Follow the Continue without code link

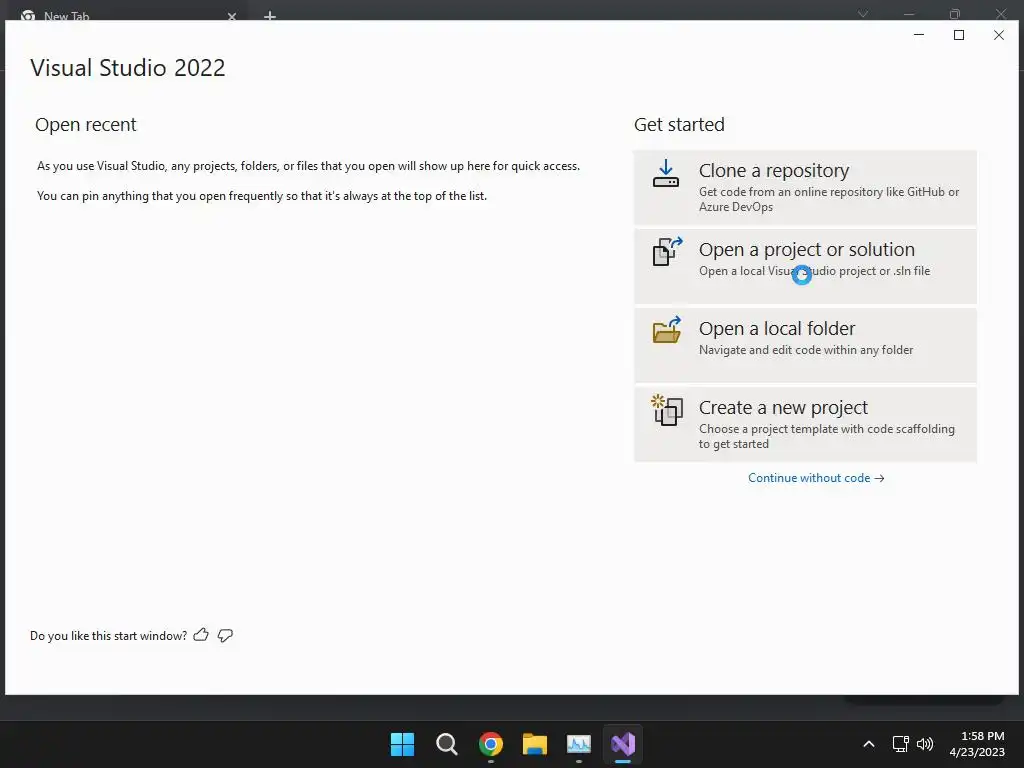[x=816, y=478]
